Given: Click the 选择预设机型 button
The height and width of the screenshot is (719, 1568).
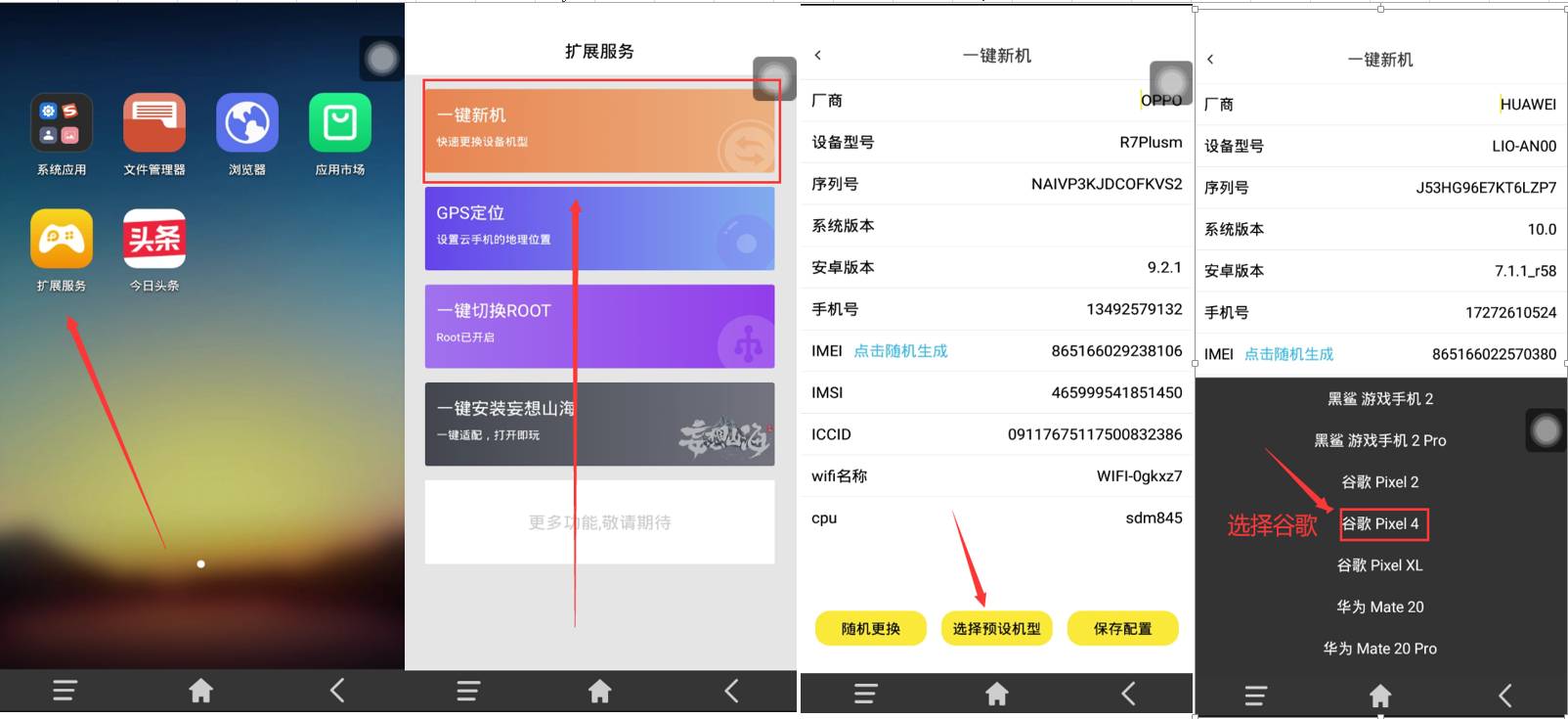Looking at the screenshot, I should [x=996, y=629].
